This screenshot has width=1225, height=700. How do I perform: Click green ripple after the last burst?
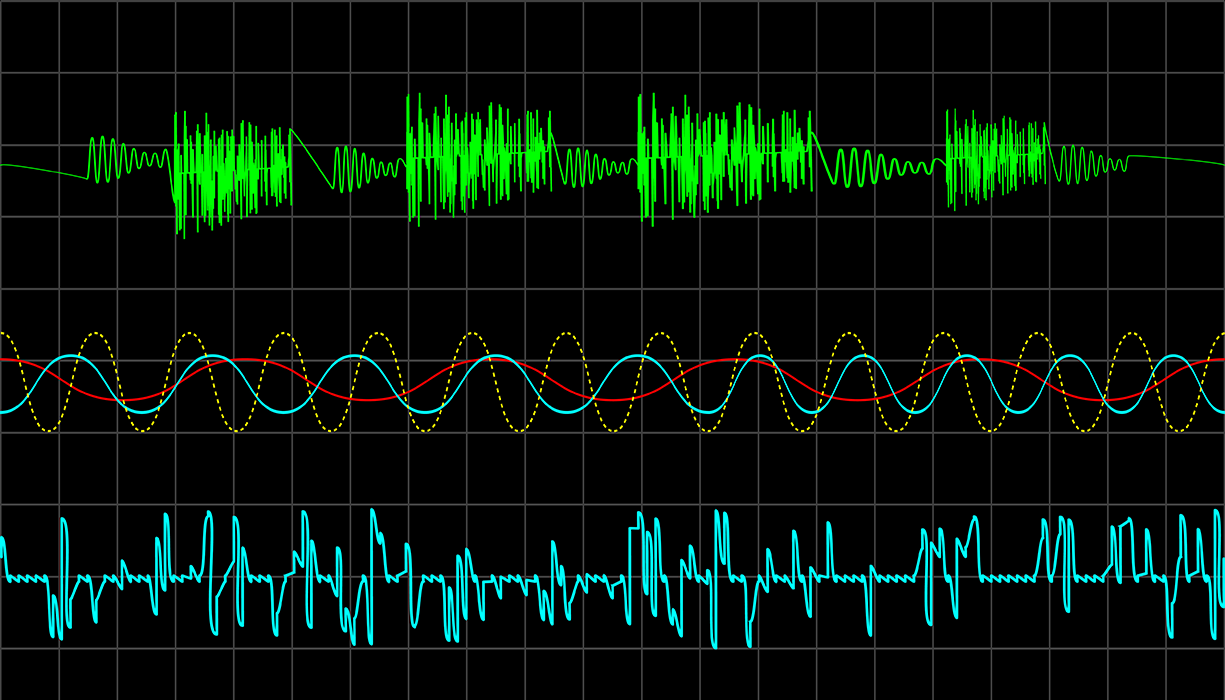(1090, 162)
